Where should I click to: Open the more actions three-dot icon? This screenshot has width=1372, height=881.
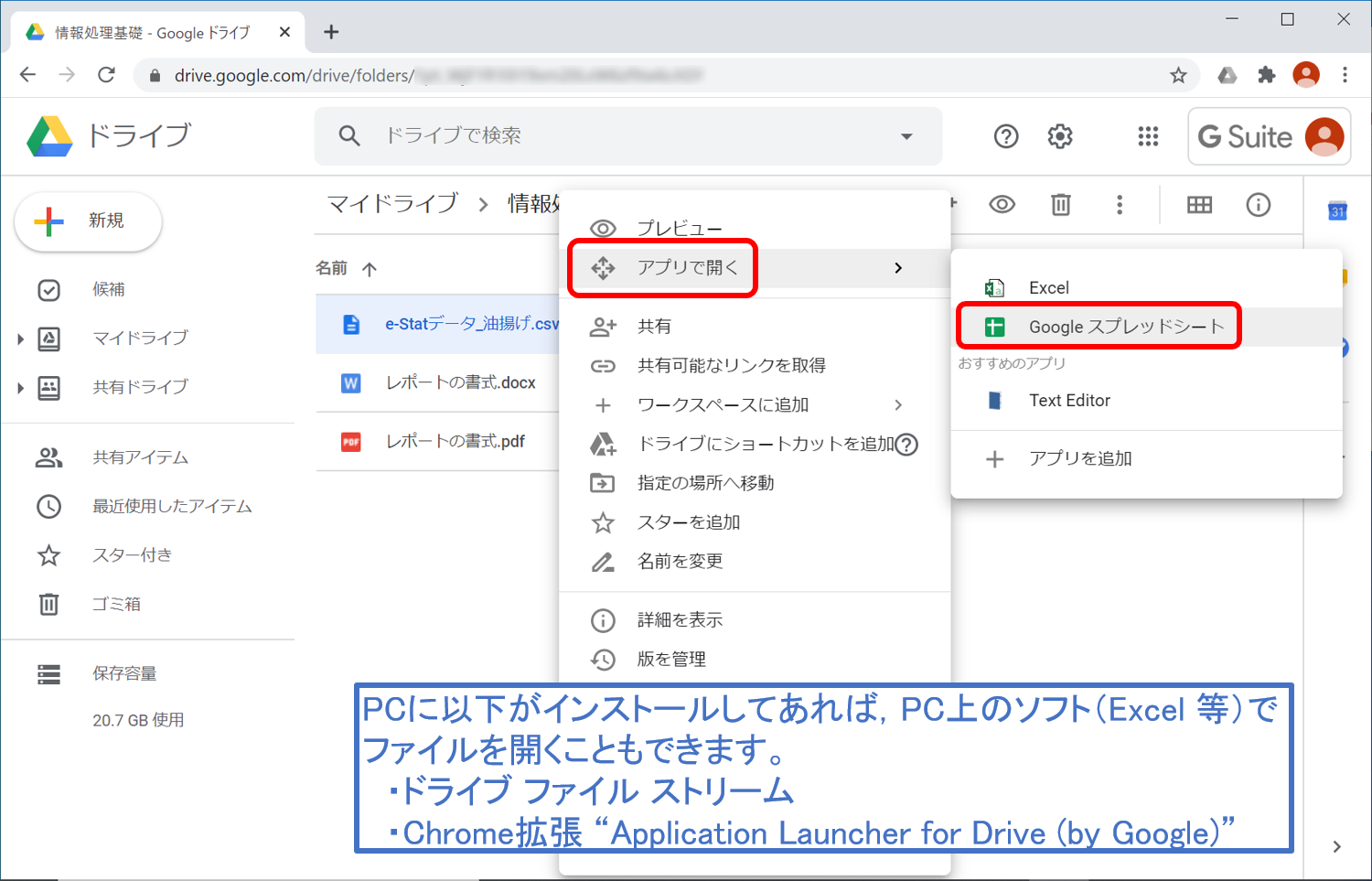click(1120, 205)
